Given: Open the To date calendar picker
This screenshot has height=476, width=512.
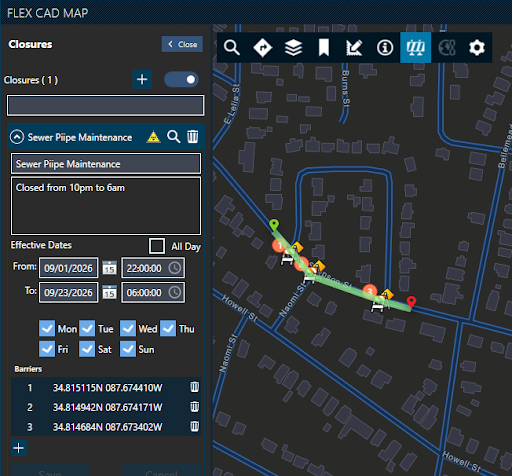Looking at the screenshot, I should click(x=109, y=292).
